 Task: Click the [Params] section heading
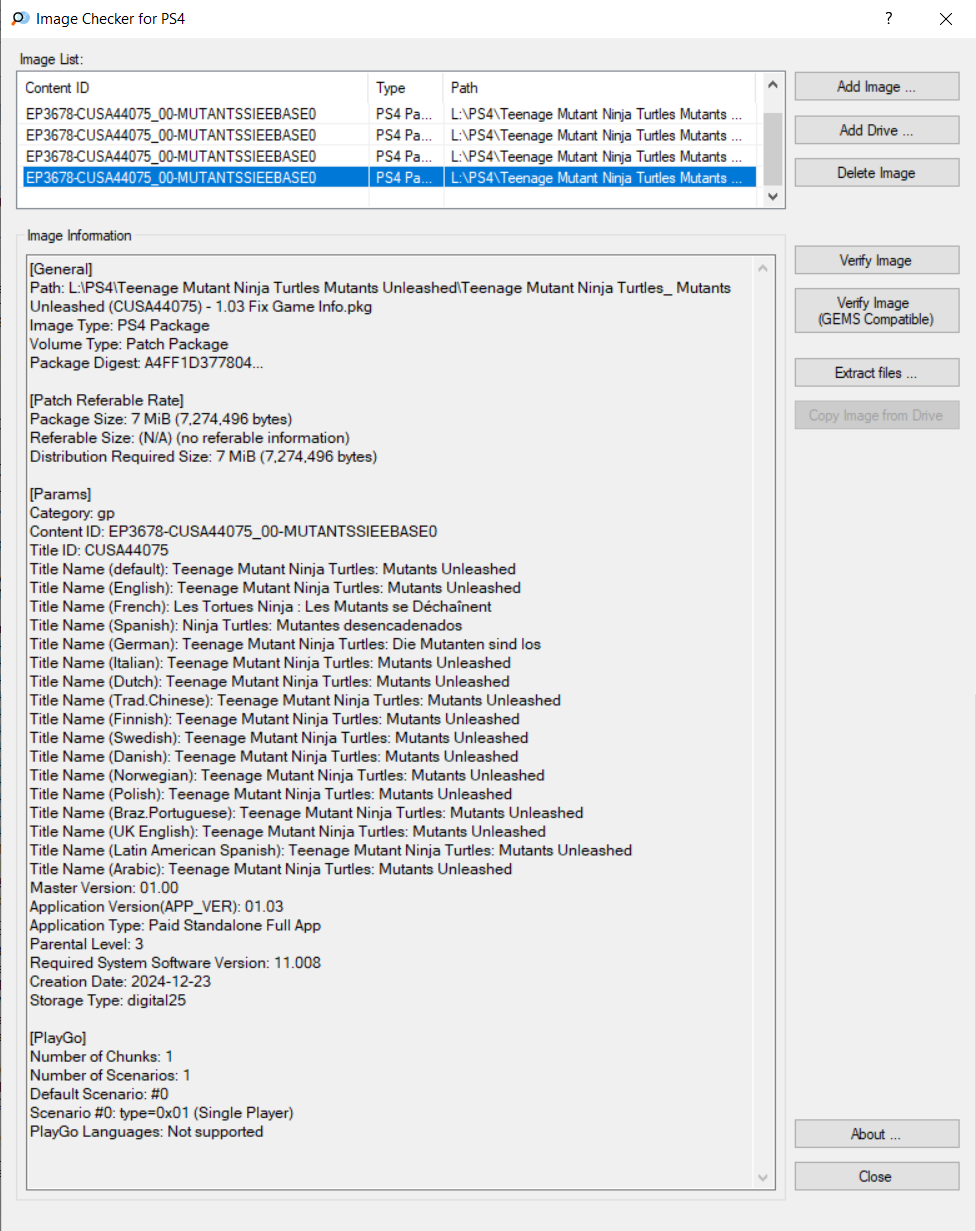tap(60, 494)
